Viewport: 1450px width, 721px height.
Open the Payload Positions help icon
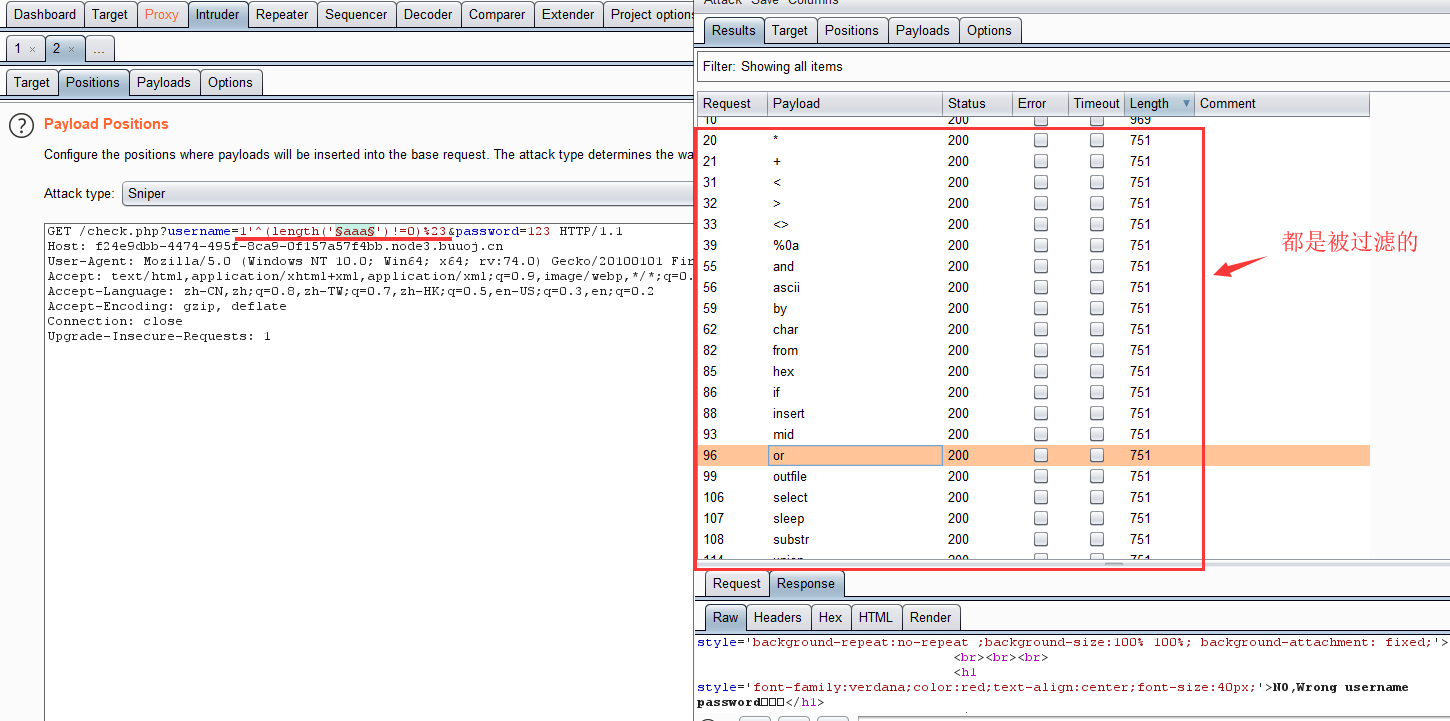(x=21, y=125)
